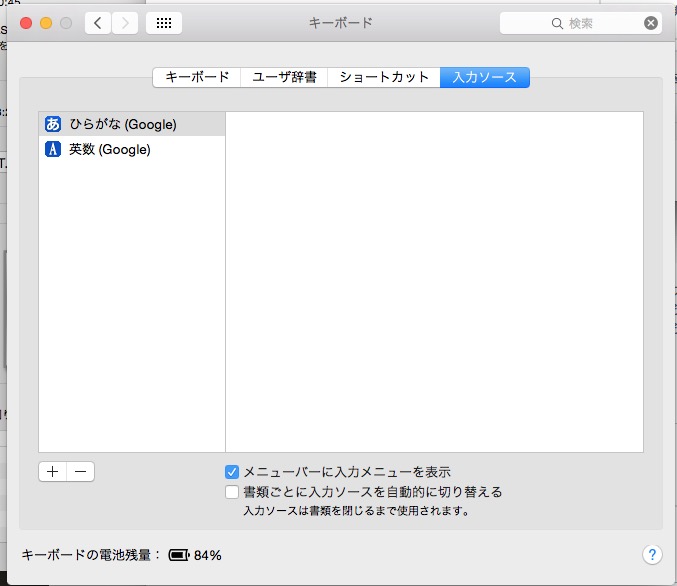Choose 英数 (Google) input source
677x586 pixels.
coord(109,150)
